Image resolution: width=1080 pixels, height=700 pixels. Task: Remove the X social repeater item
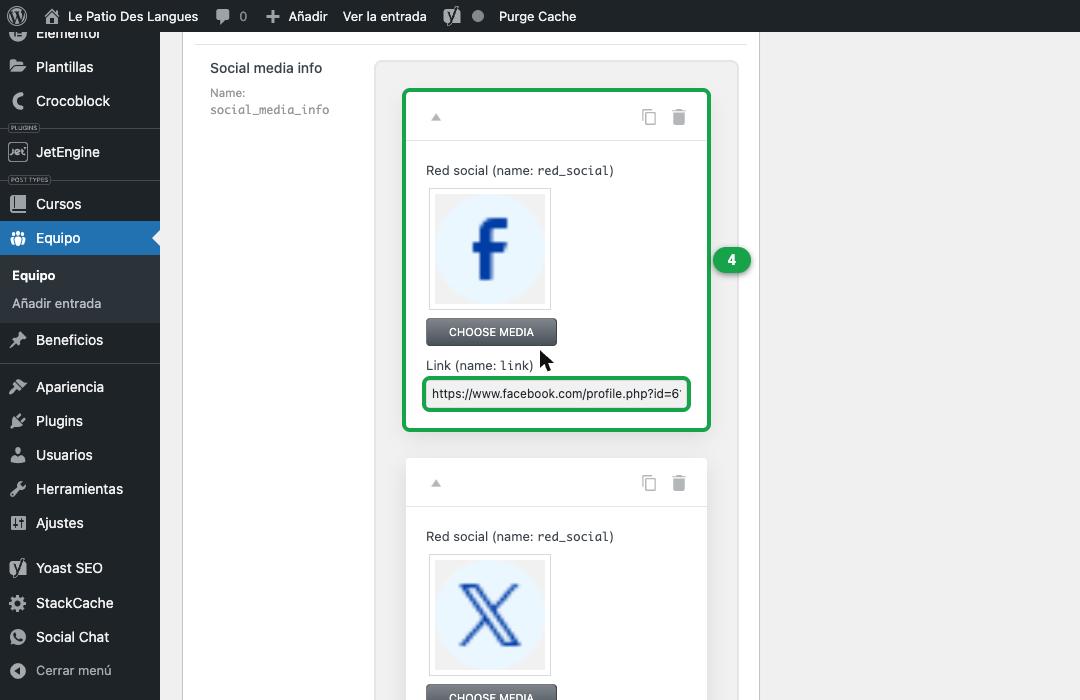click(x=678, y=483)
